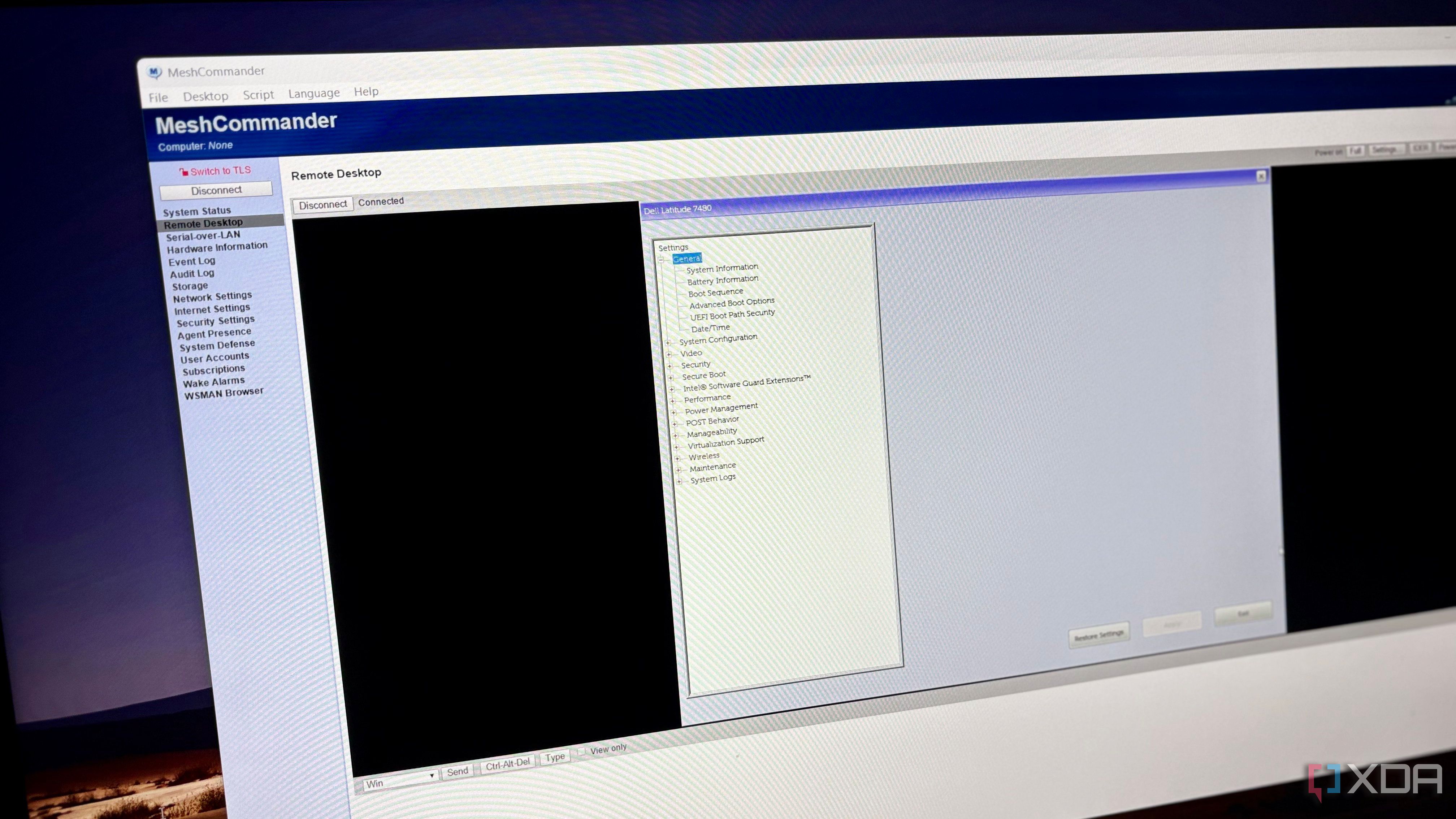Open Hardware Information in the sidebar
This screenshot has height=819, width=1456.
pos(217,248)
